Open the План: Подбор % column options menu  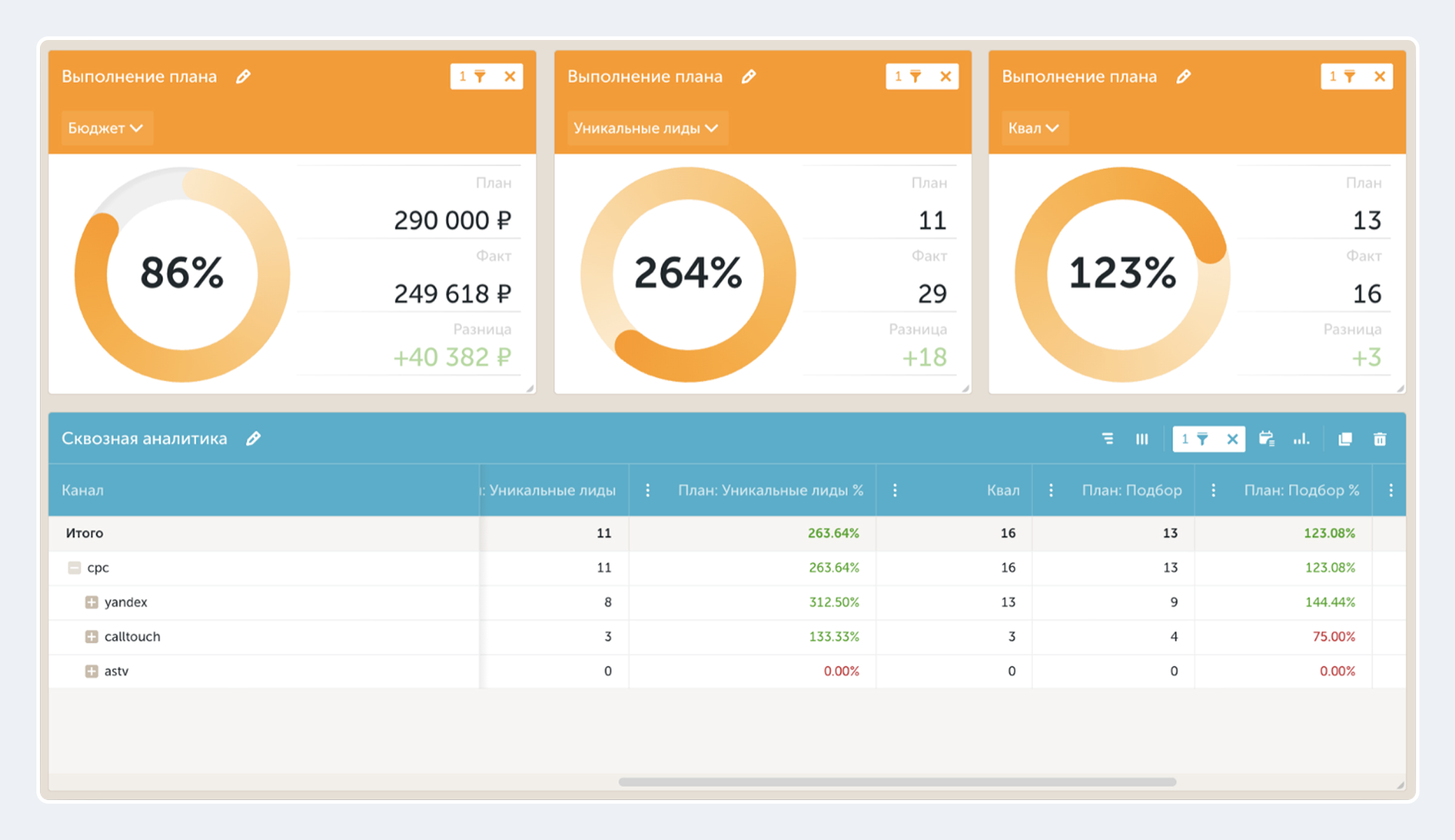click(1391, 490)
